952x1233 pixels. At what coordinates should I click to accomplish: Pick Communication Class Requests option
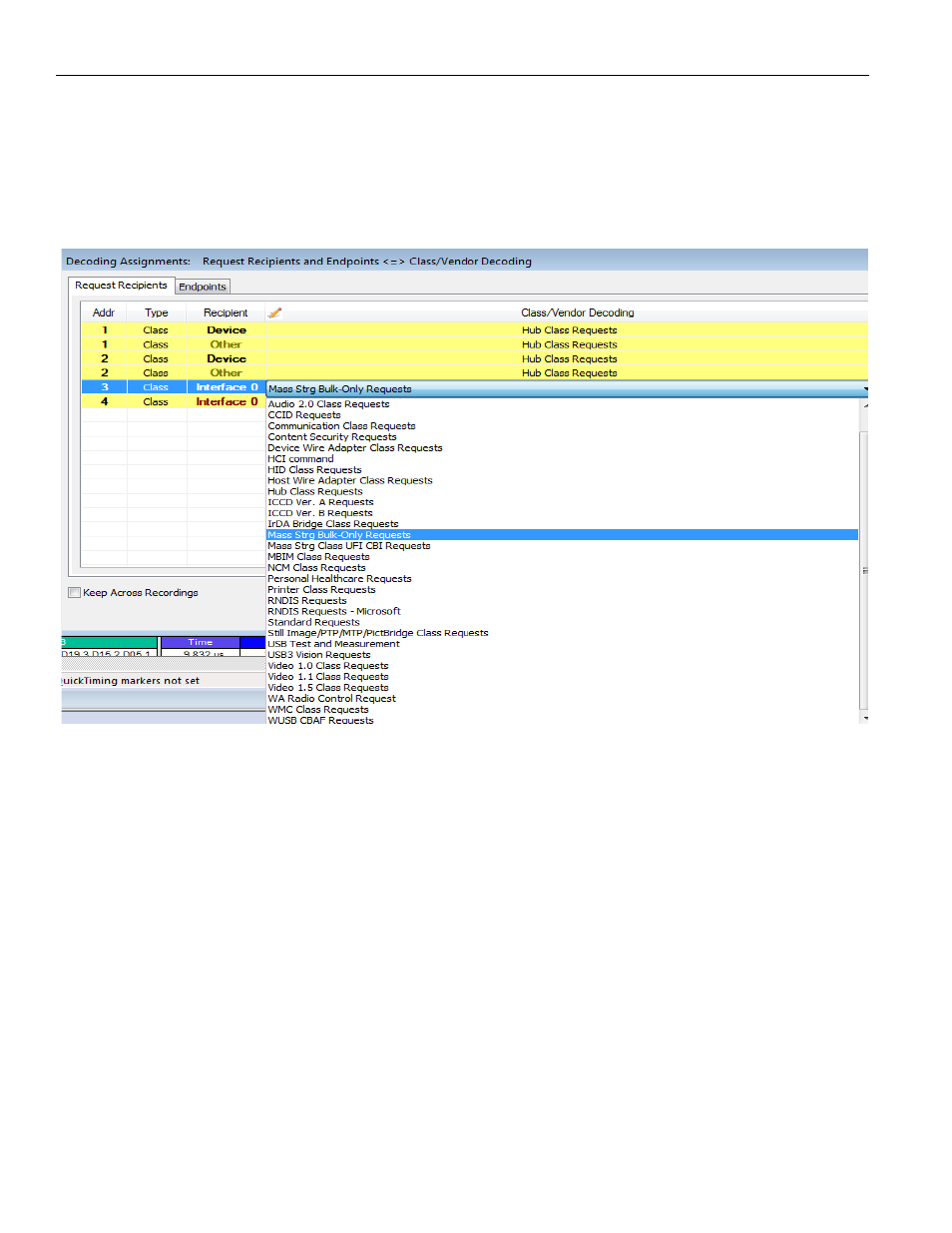341,426
